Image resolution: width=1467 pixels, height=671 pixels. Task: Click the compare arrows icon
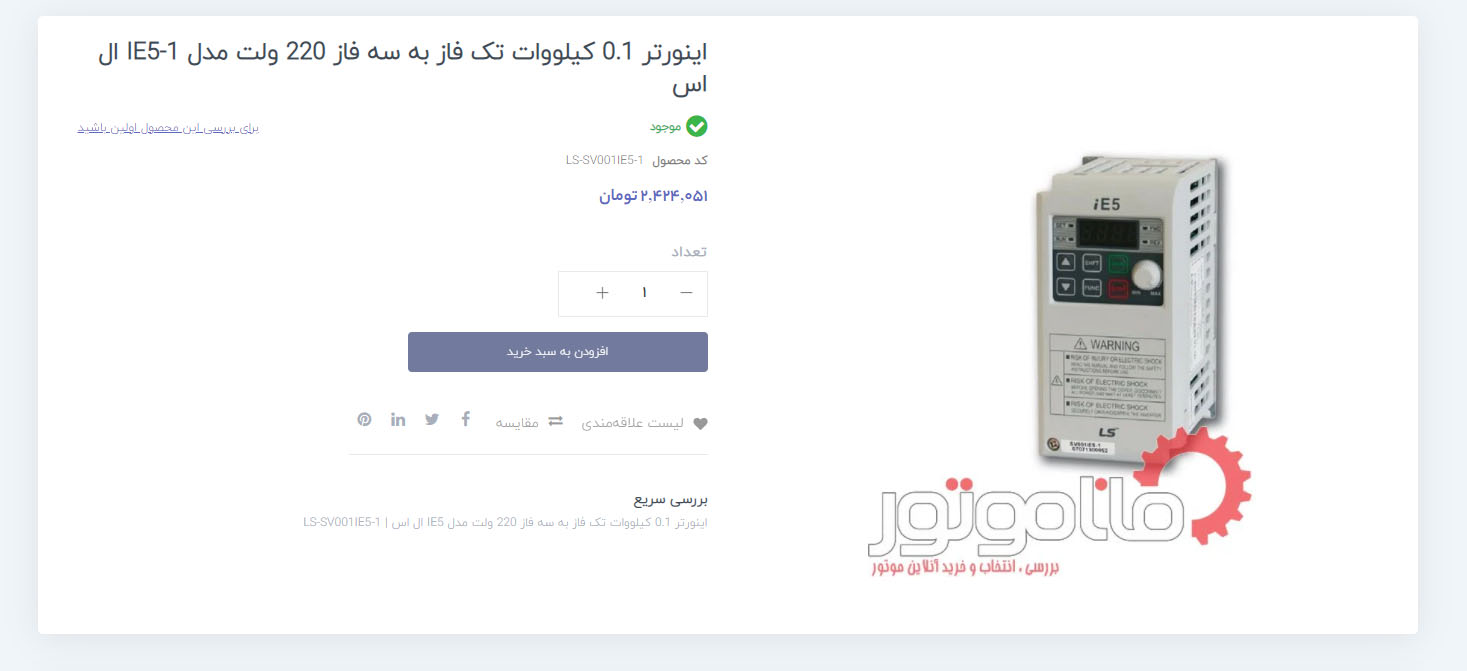555,421
